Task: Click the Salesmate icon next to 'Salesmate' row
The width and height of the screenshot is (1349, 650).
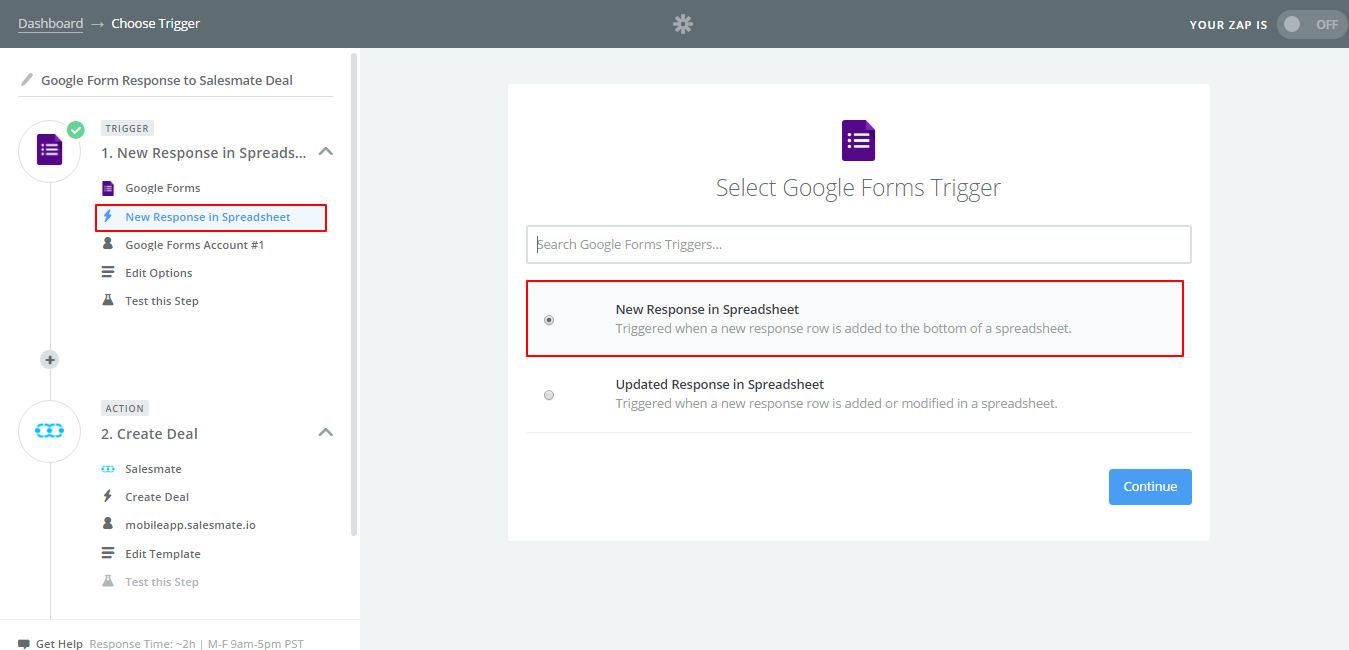Action: [x=108, y=468]
